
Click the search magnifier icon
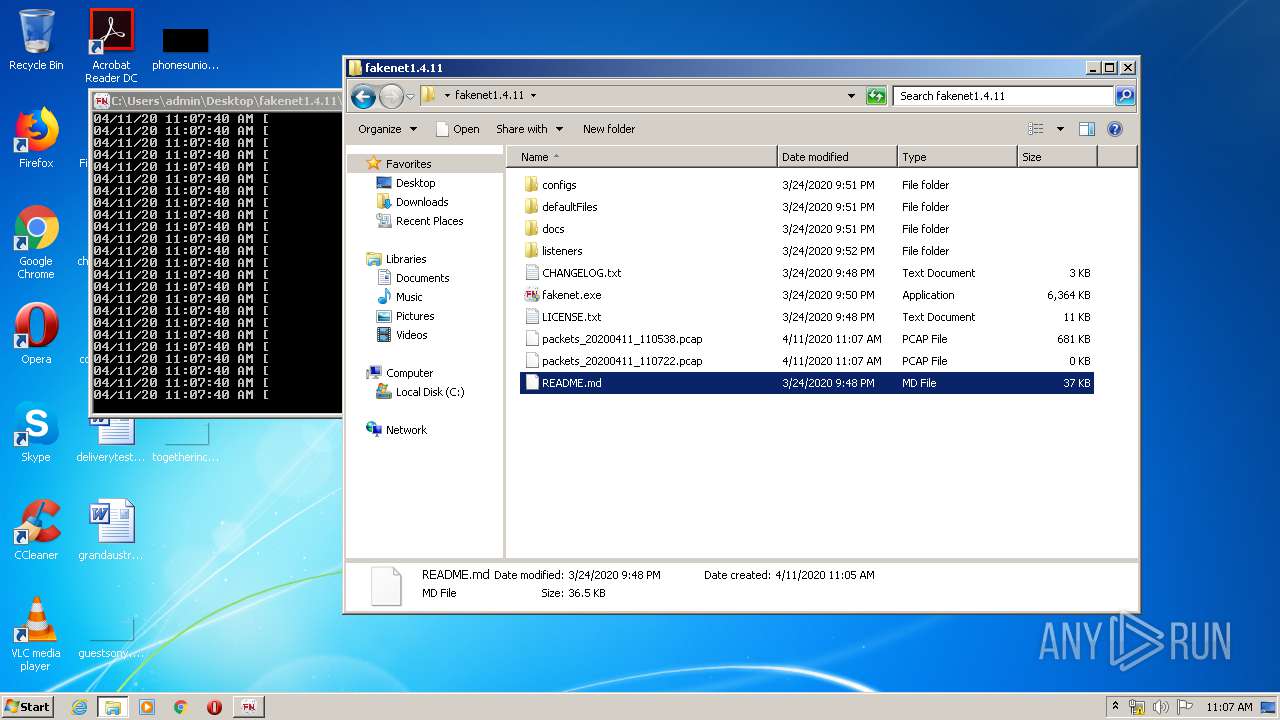(1125, 96)
